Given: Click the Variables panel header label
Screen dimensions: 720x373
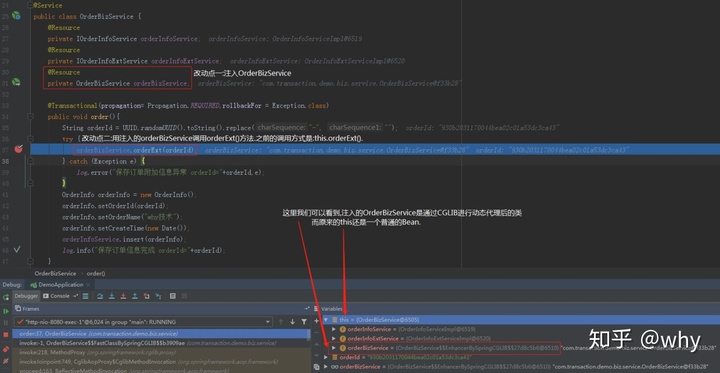Looking at the screenshot, I should tap(332, 309).
